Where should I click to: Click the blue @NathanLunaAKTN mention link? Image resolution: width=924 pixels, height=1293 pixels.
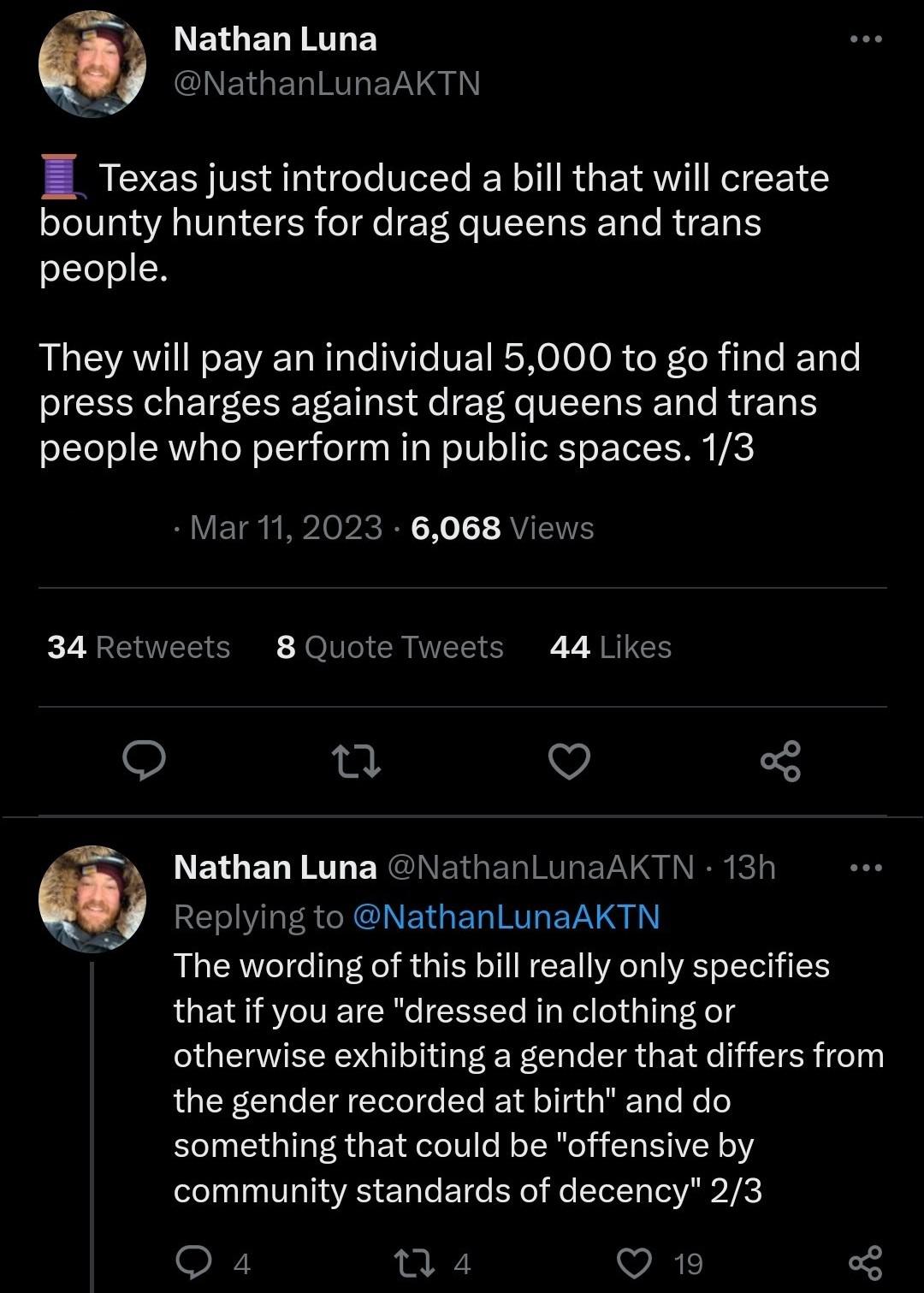click(x=506, y=916)
